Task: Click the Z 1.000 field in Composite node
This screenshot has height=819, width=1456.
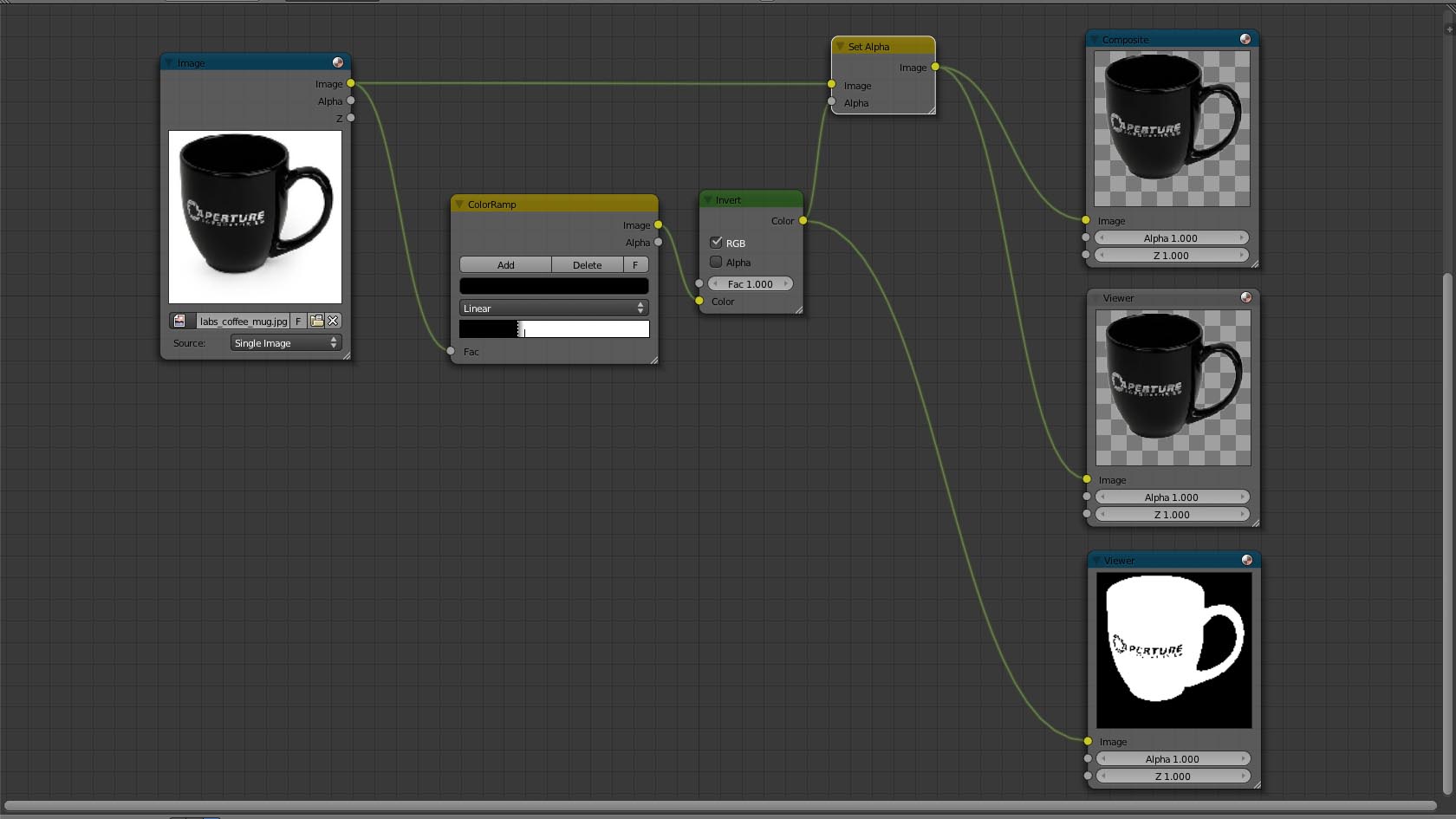Action: coord(1171,256)
